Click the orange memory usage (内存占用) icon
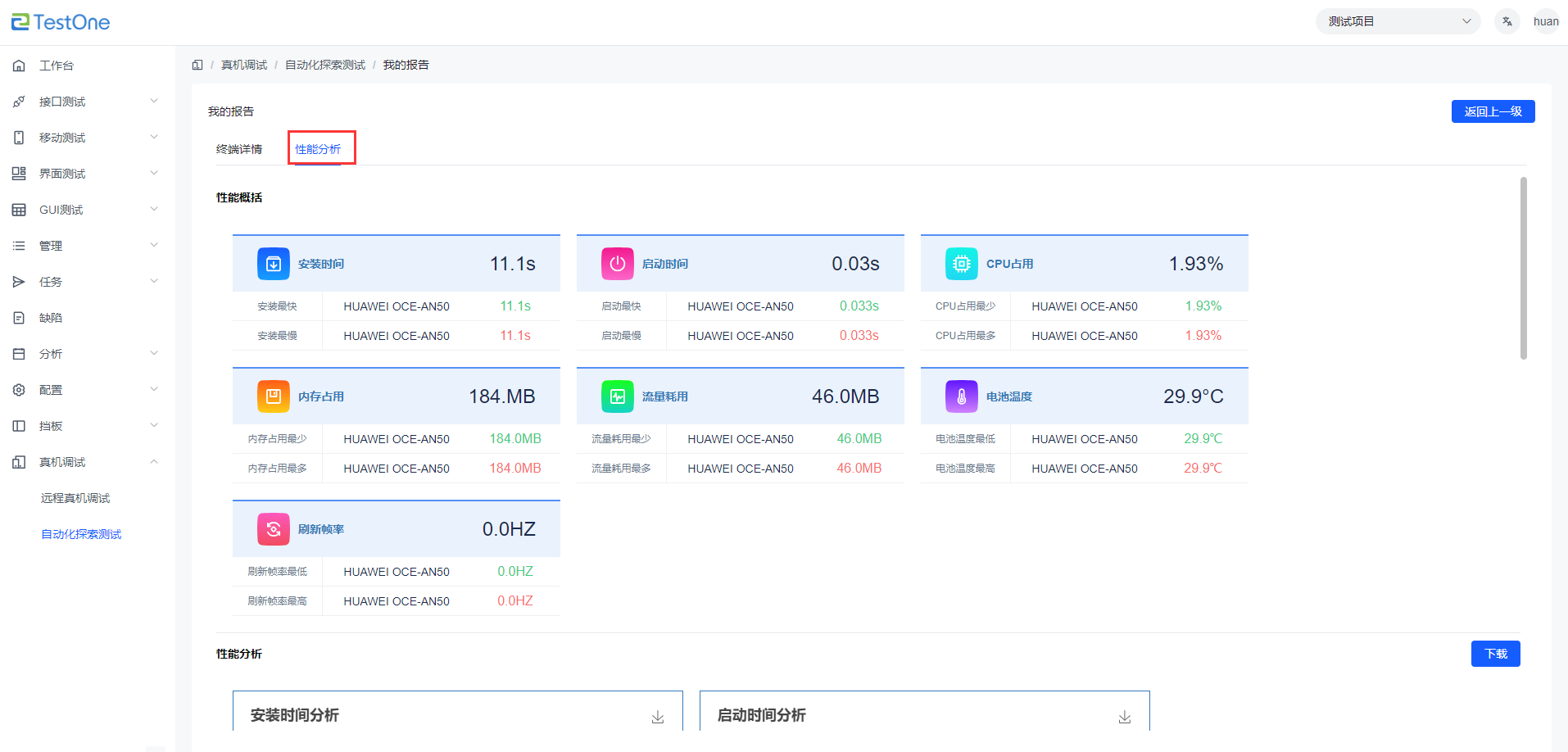The image size is (1568, 752). pyautogui.click(x=274, y=396)
